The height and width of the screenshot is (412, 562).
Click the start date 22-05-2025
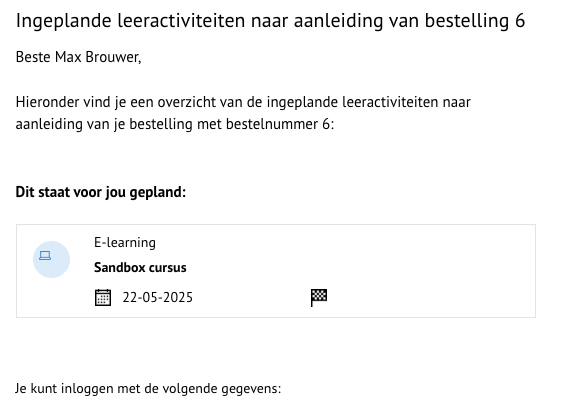tap(158, 298)
